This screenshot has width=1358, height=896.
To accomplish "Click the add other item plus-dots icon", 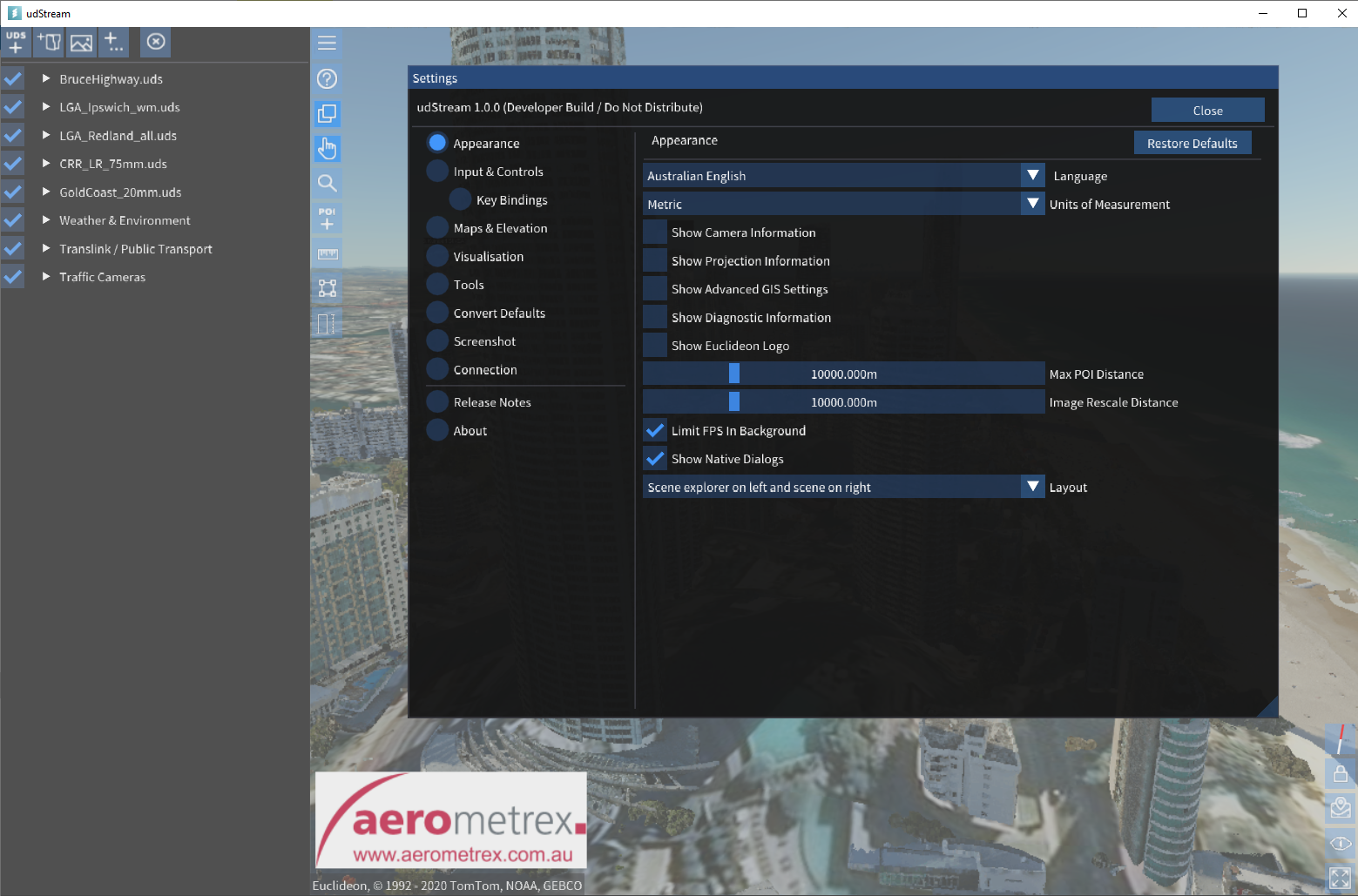I will point(113,42).
